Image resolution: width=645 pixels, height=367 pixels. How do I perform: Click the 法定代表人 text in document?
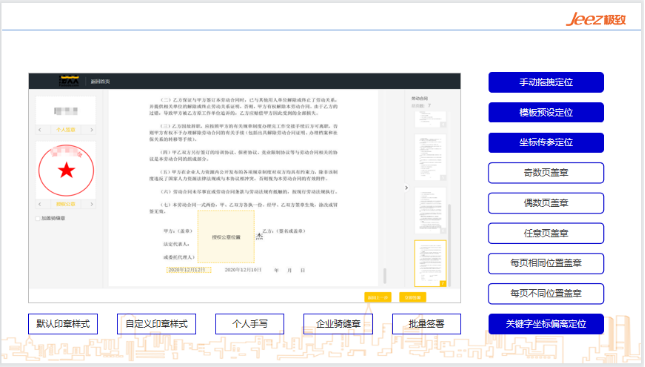click(176, 244)
